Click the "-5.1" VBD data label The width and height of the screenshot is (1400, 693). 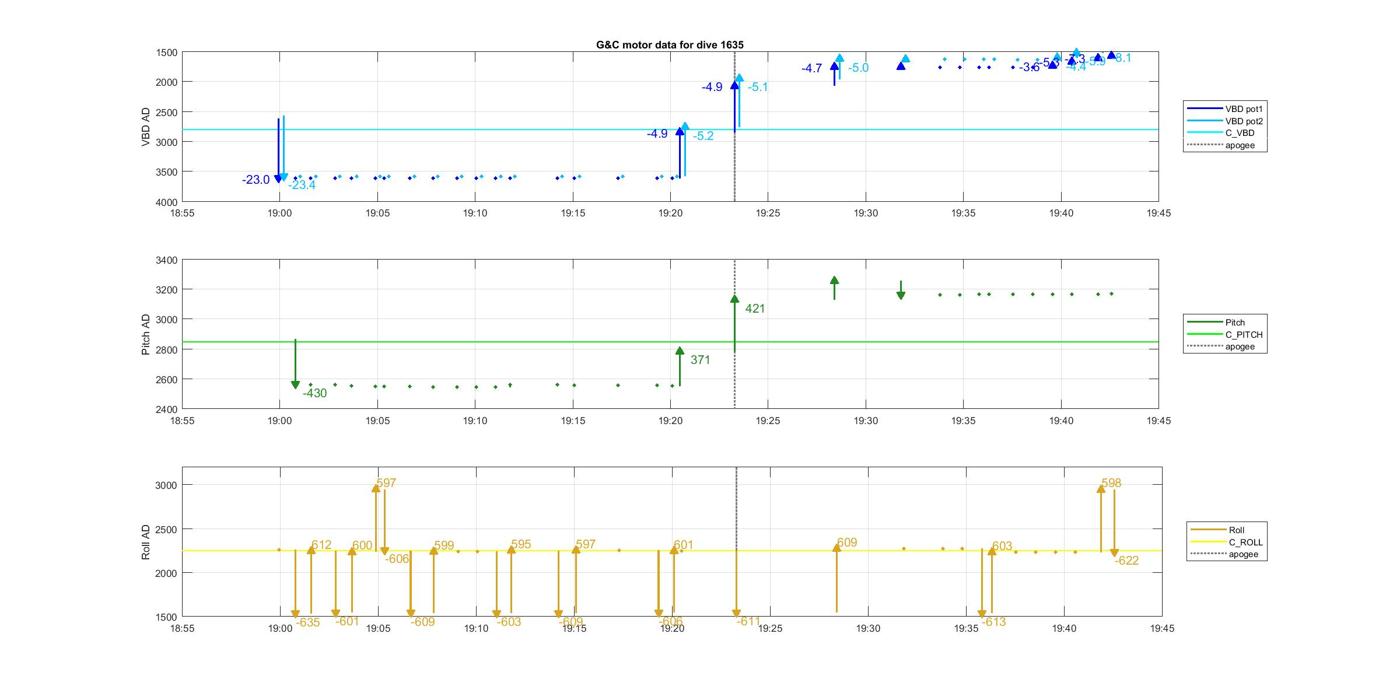point(758,88)
